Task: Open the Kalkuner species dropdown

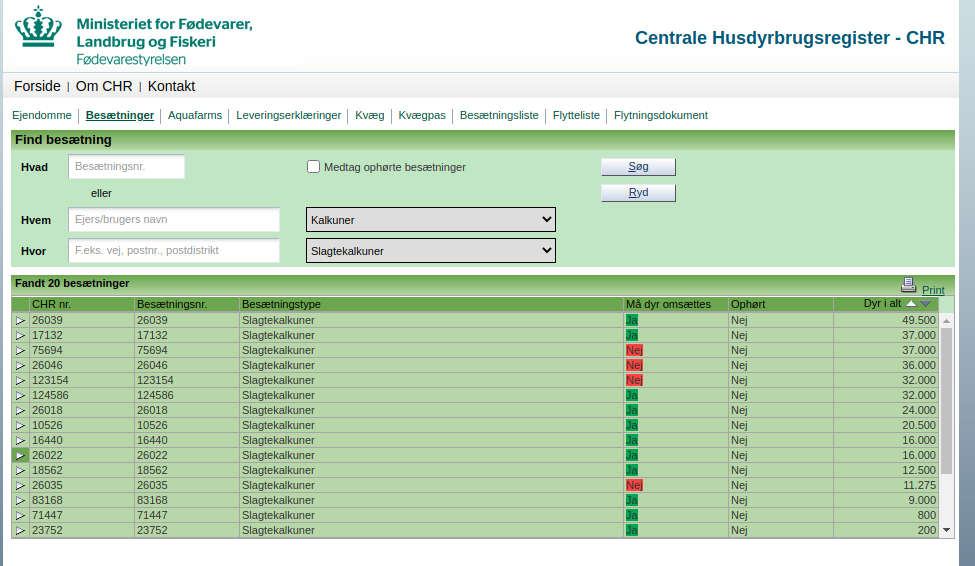Action: [x=431, y=220]
